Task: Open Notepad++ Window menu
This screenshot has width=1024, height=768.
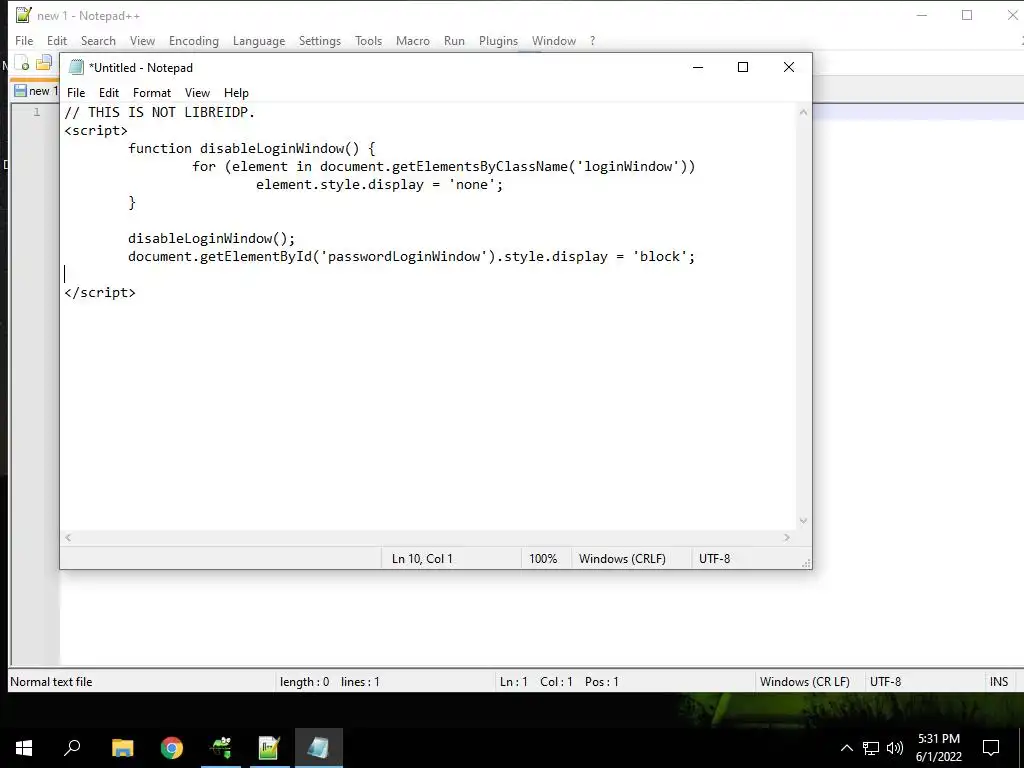Action: click(x=554, y=40)
